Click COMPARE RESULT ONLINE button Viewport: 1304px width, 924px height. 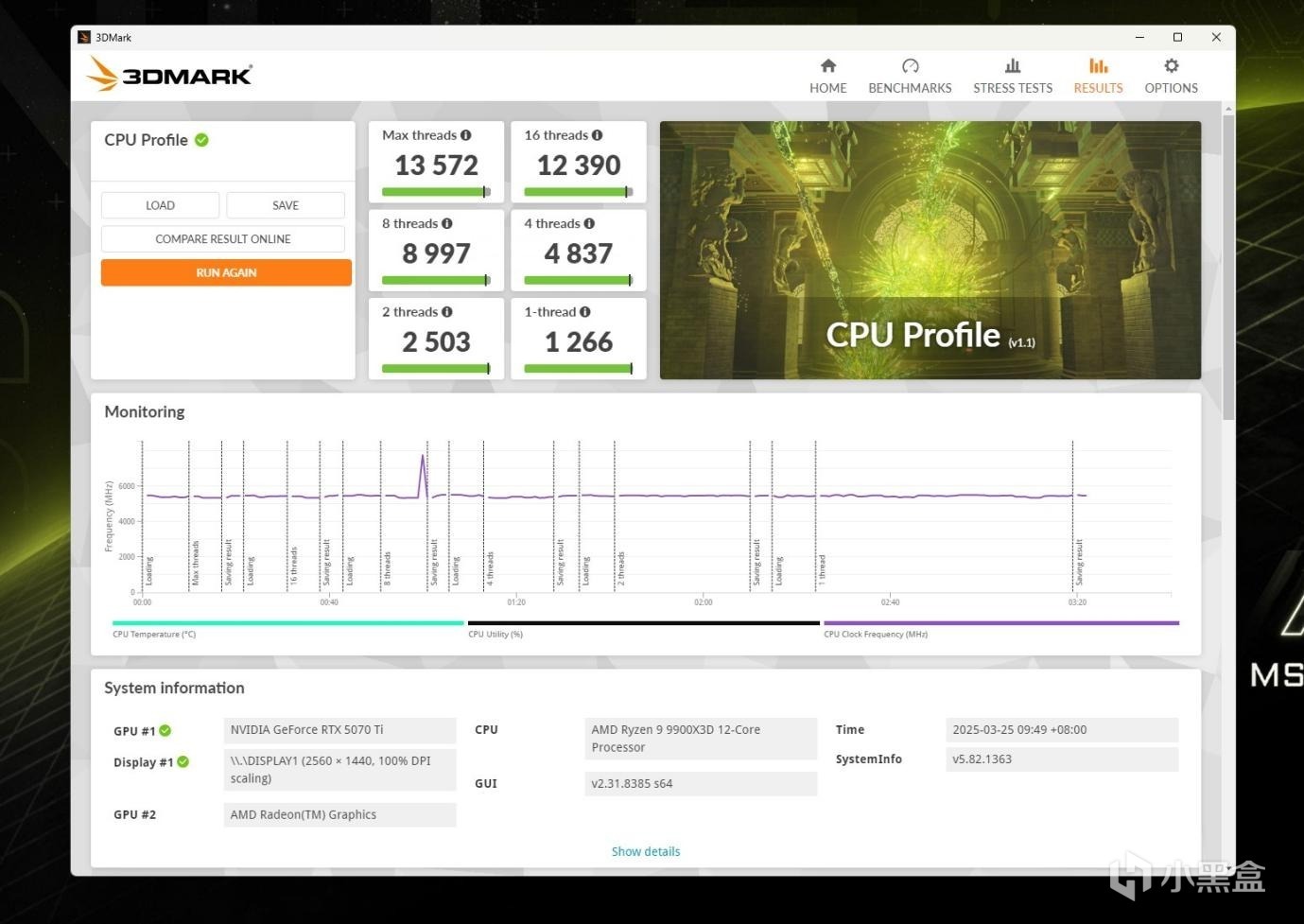tap(223, 239)
